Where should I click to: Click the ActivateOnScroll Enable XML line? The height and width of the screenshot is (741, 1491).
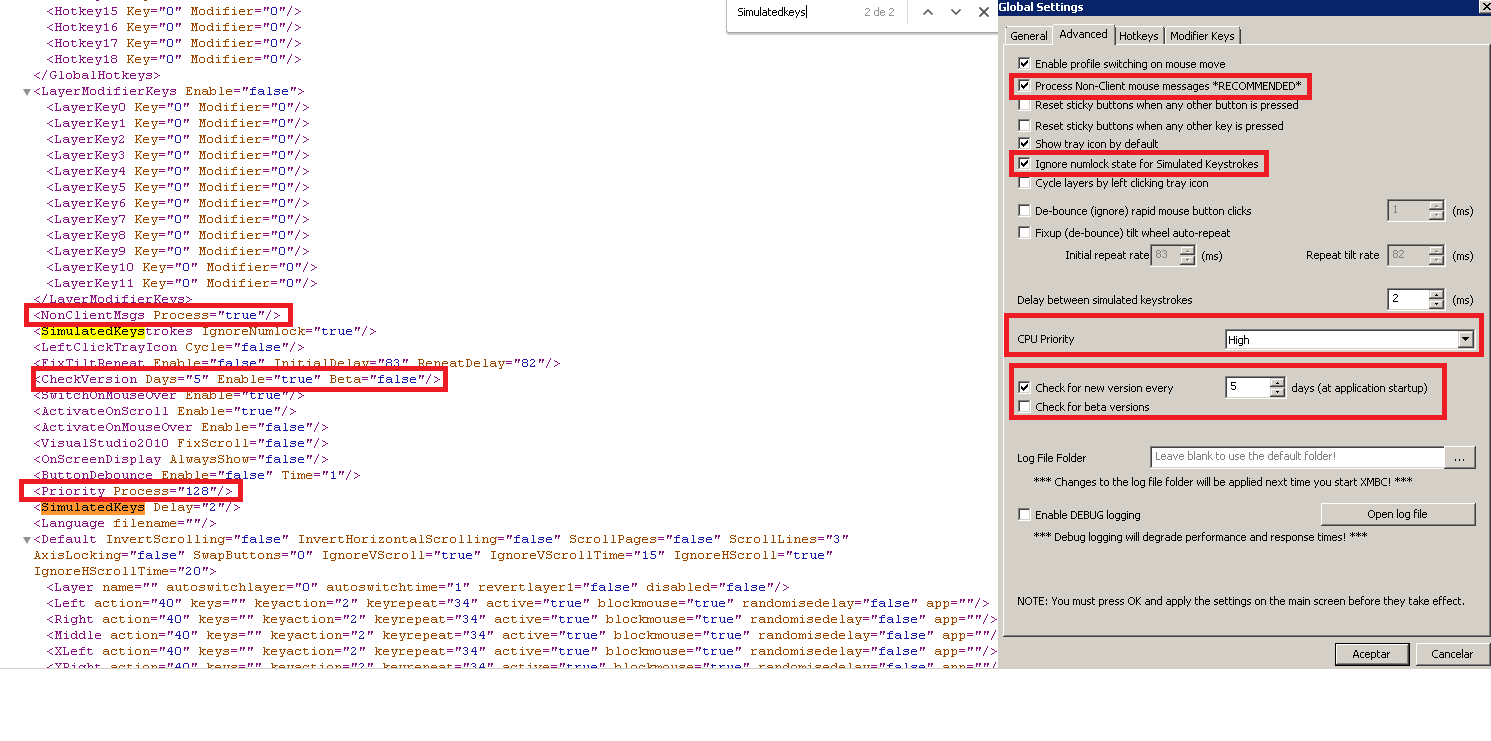(165, 411)
